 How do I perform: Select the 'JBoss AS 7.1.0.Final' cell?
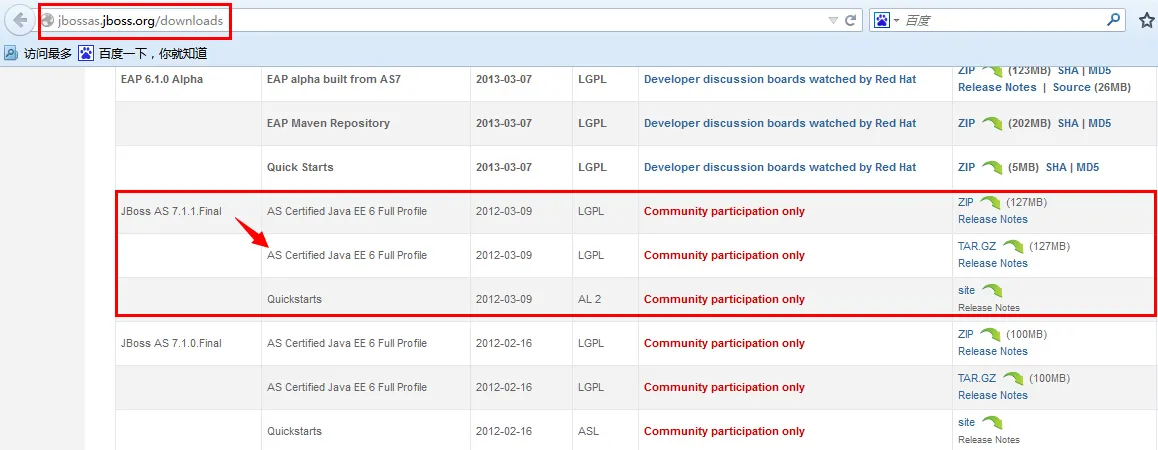pyautogui.click(x=171, y=344)
